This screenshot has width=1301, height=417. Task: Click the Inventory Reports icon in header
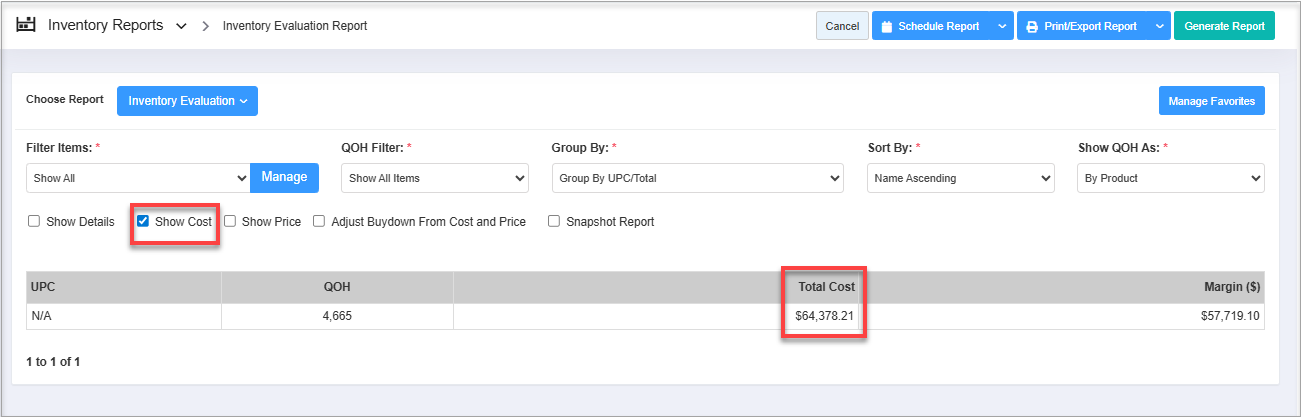[27, 26]
